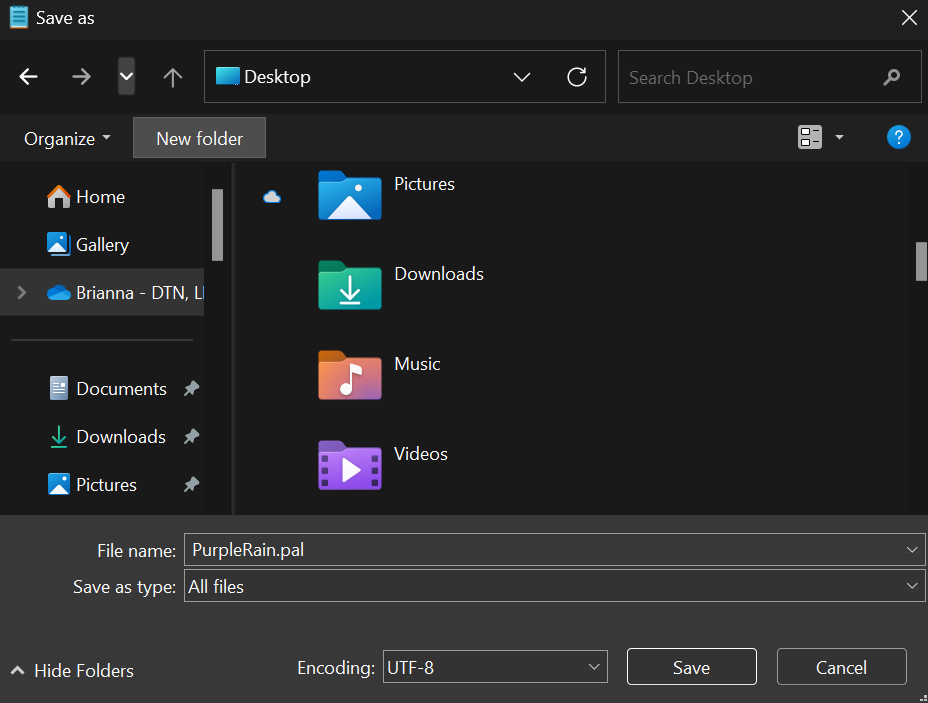Click the Save button
The height and width of the screenshot is (703, 928).
[x=691, y=667]
